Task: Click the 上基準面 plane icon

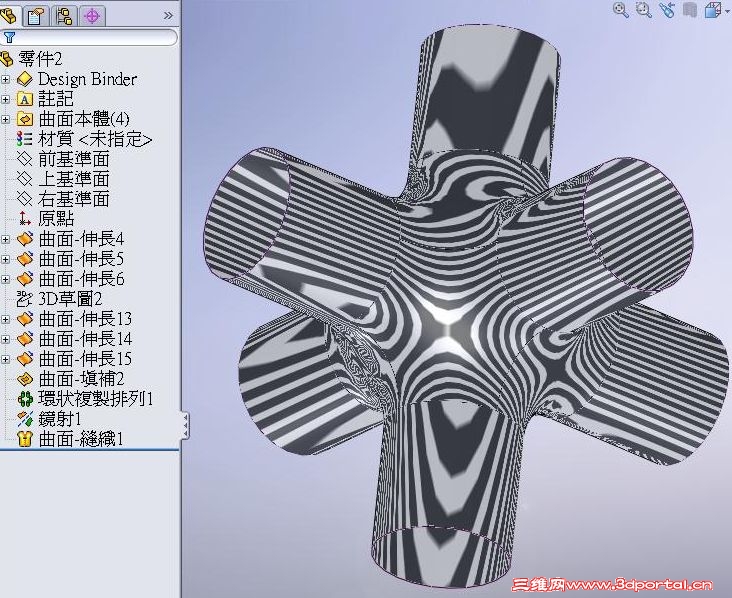Action: [25, 179]
